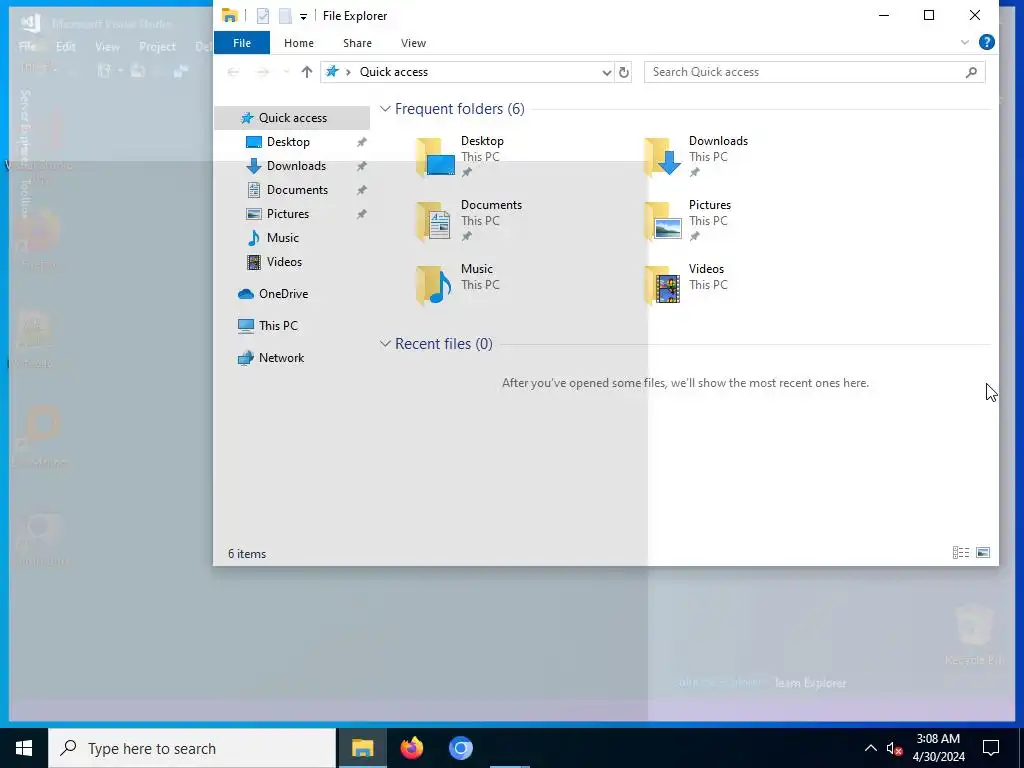The image size is (1024, 768).
Task: Open the clock and date flyout
Action: pyautogui.click(x=938, y=748)
